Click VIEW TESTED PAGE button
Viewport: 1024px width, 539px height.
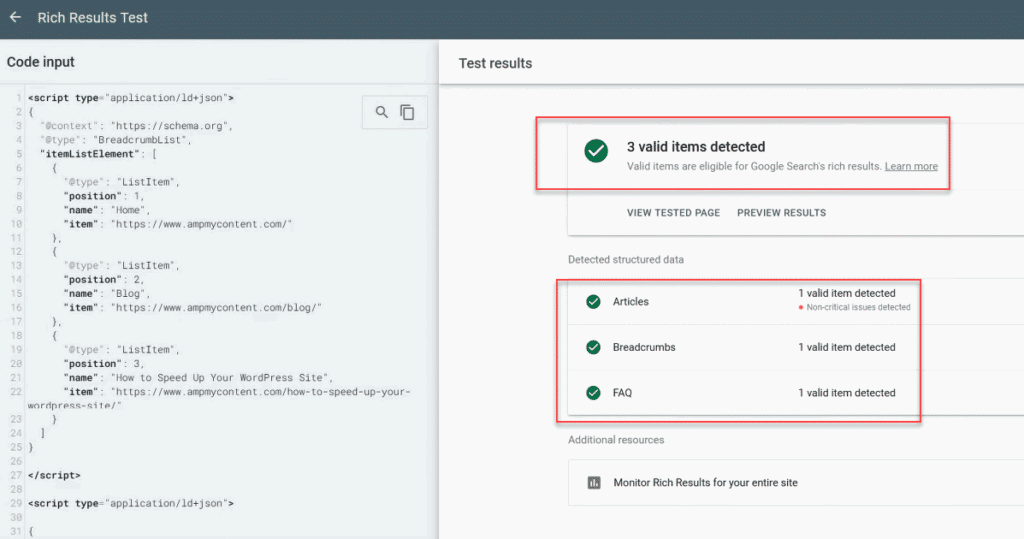point(673,213)
